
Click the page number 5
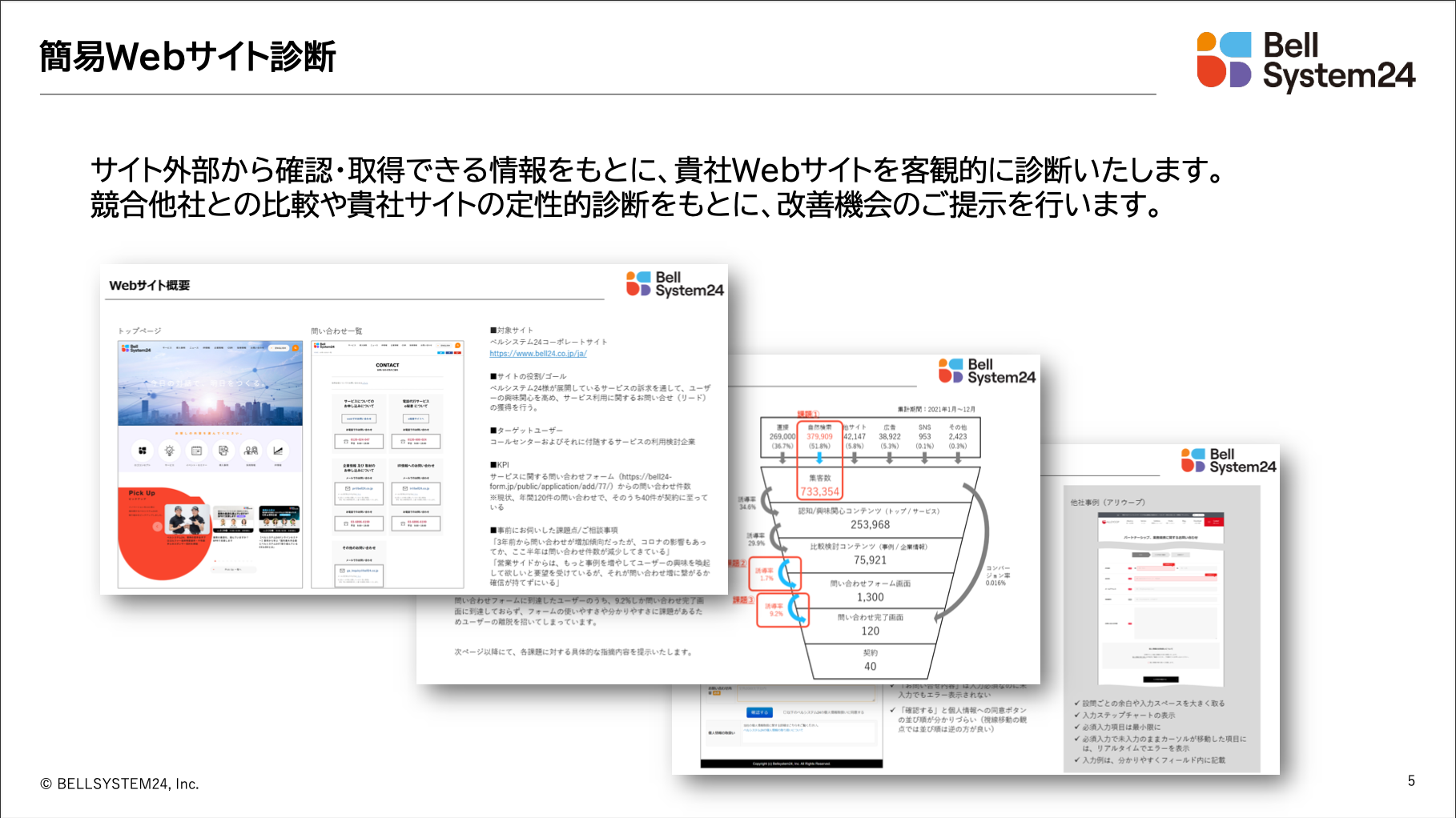[1411, 781]
